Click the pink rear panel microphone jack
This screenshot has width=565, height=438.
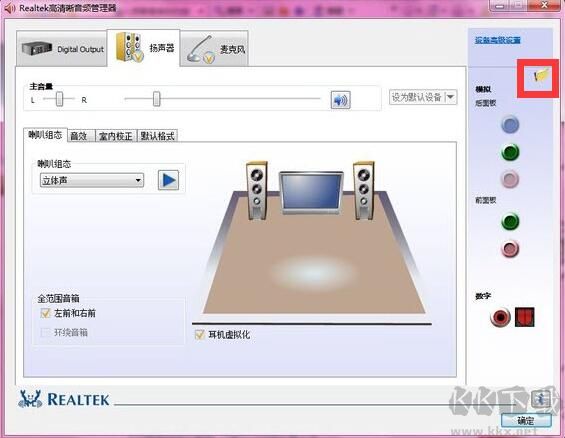[x=510, y=179]
